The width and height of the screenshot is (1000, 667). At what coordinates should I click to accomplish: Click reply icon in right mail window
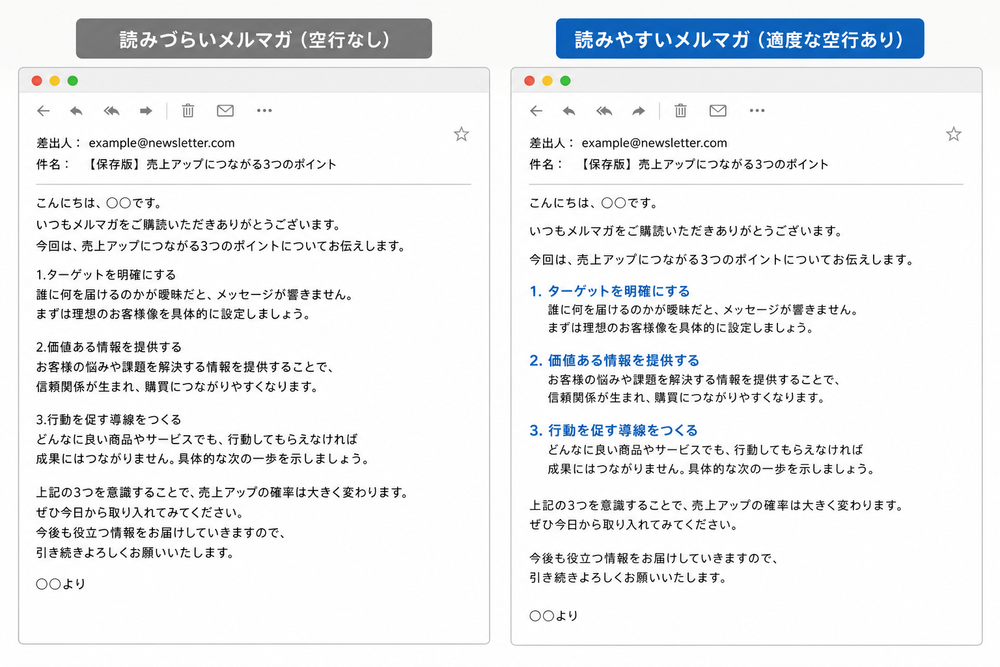pyautogui.click(x=569, y=111)
